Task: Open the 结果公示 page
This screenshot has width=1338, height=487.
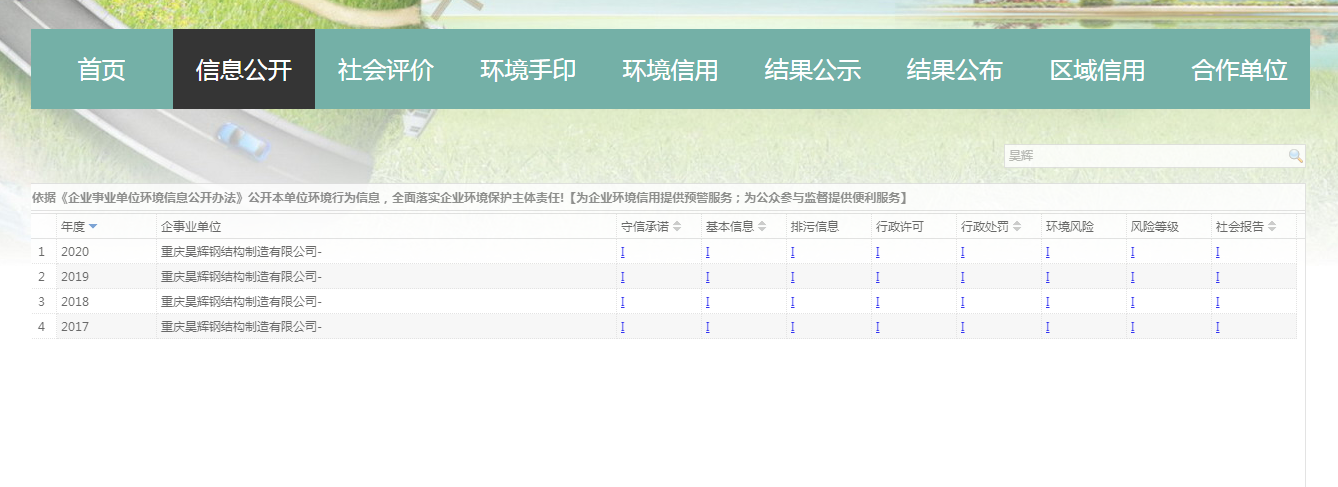Action: [812, 70]
